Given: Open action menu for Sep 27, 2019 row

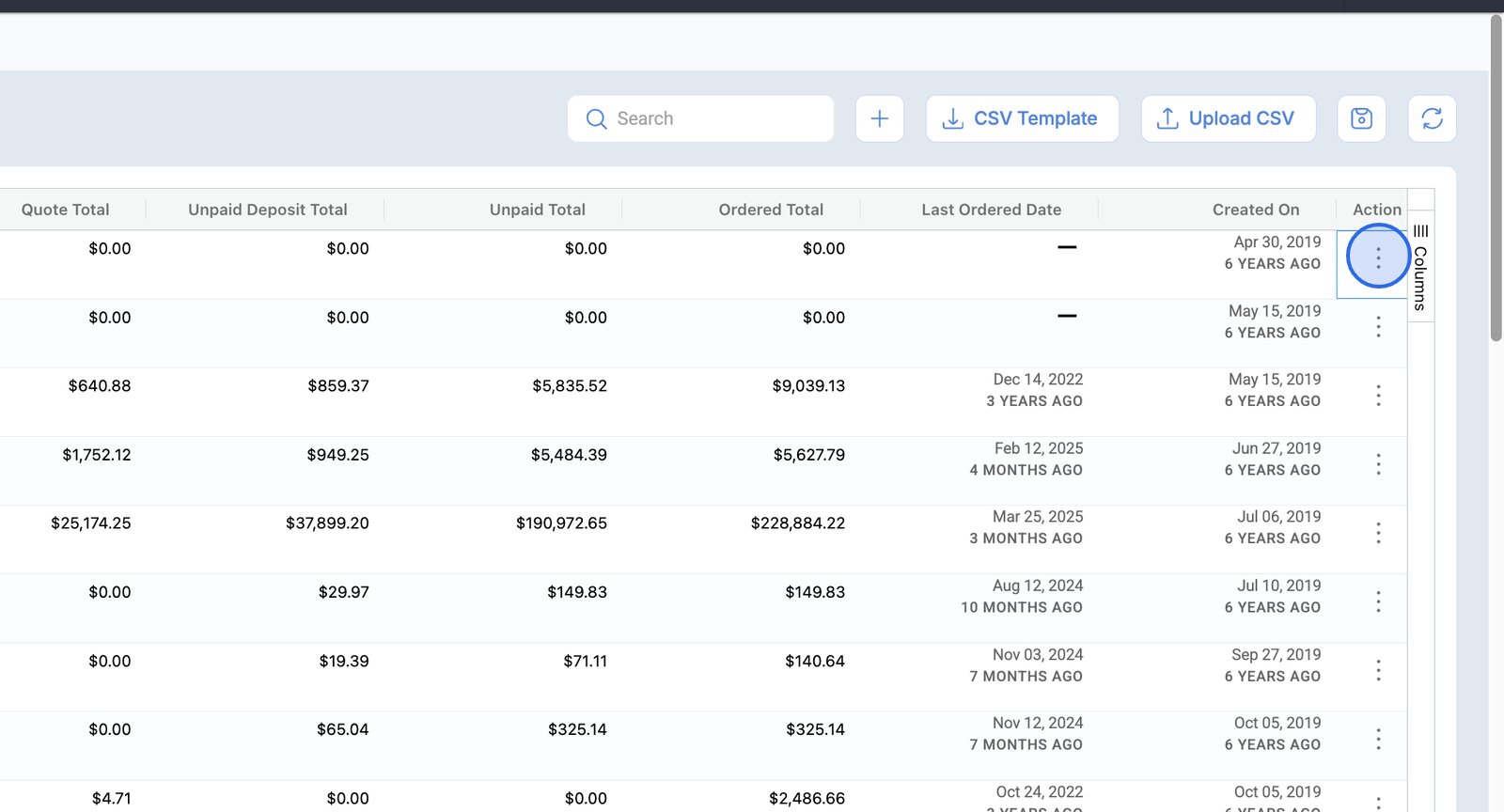Looking at the screenshot, I should (x=1378, y=670).
